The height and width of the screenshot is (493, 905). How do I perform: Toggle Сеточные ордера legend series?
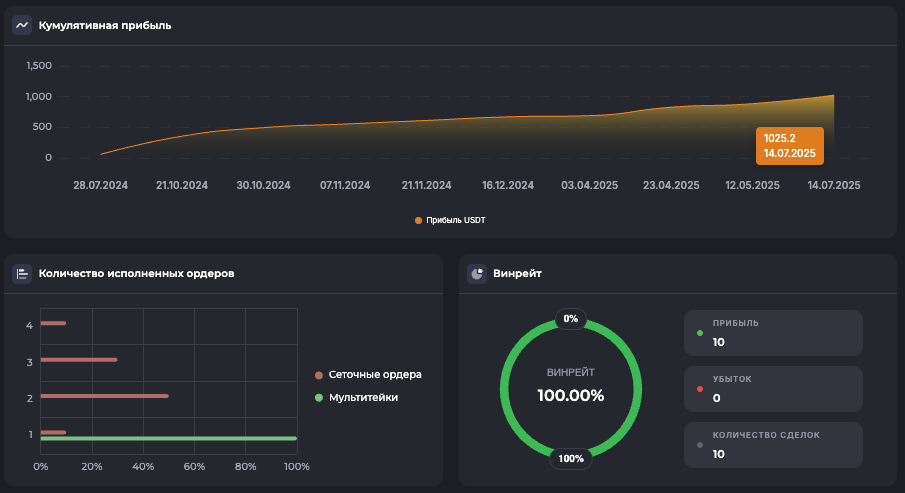367,375
